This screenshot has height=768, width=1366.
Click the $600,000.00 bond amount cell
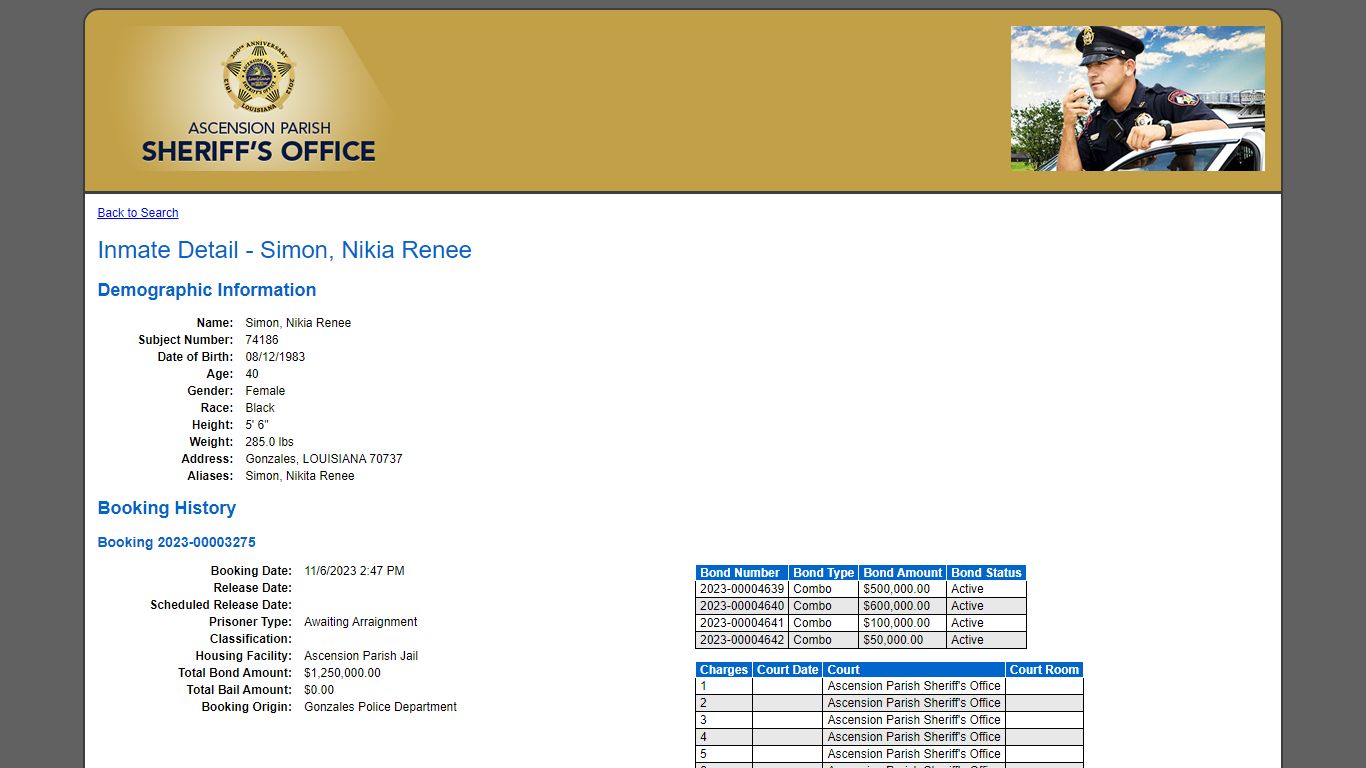(903, 606)
